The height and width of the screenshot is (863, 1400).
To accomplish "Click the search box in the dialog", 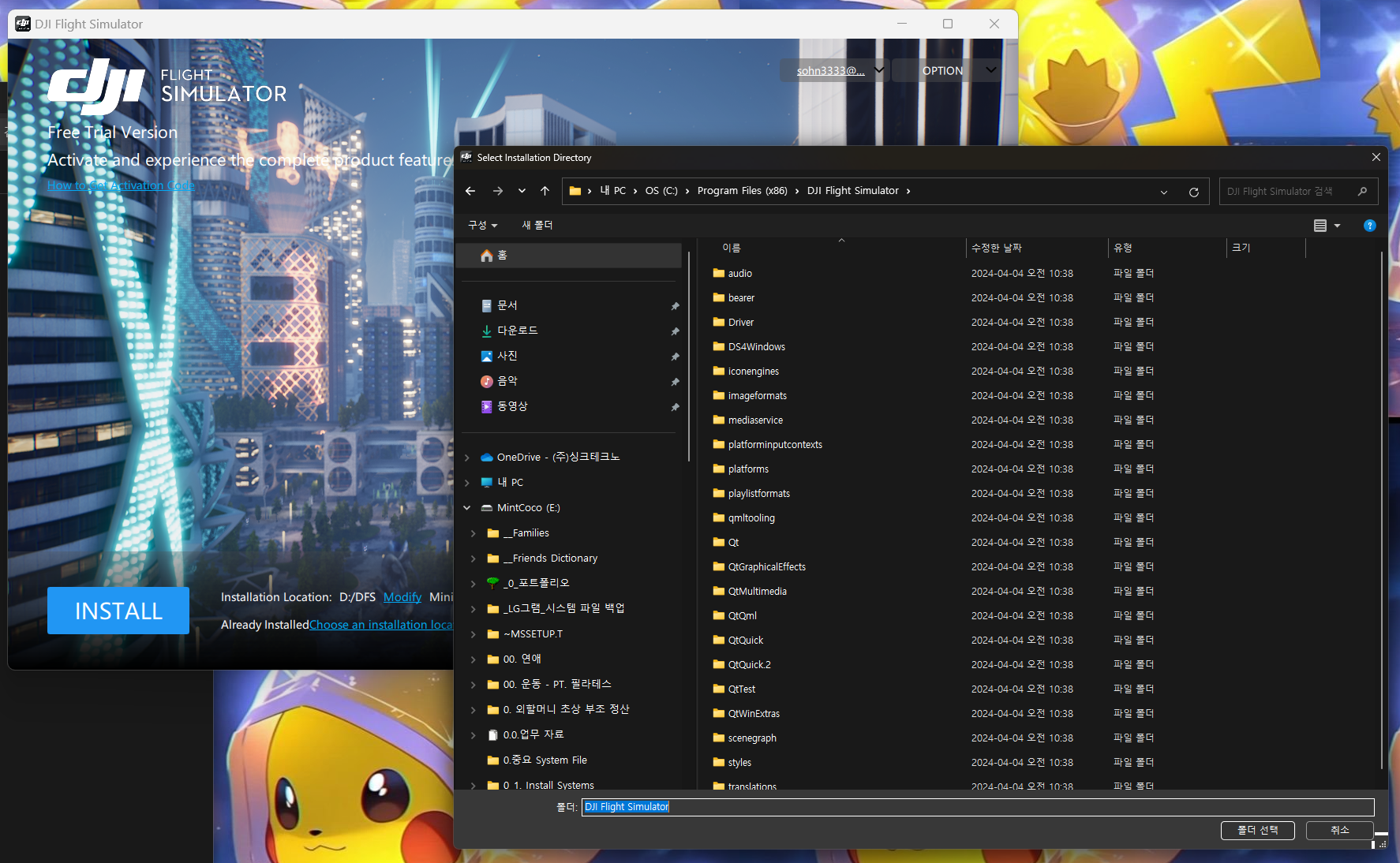I will point(1298,192).
